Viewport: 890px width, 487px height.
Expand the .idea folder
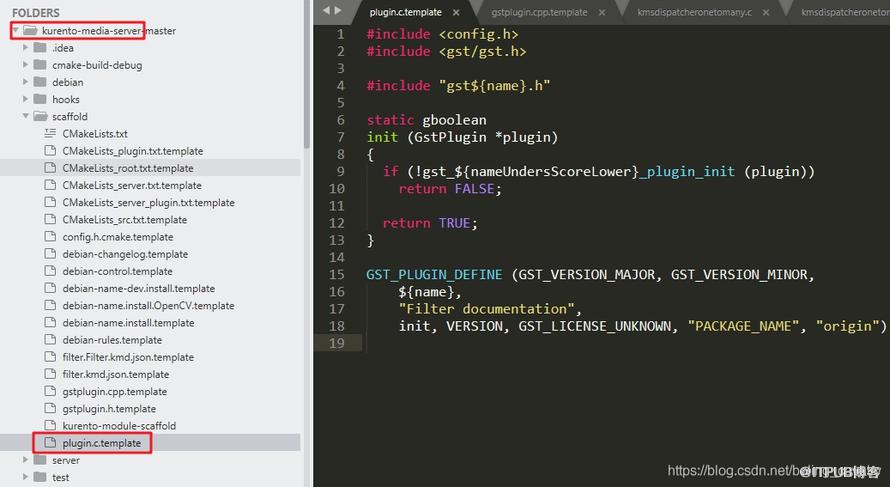pos(26,48)
